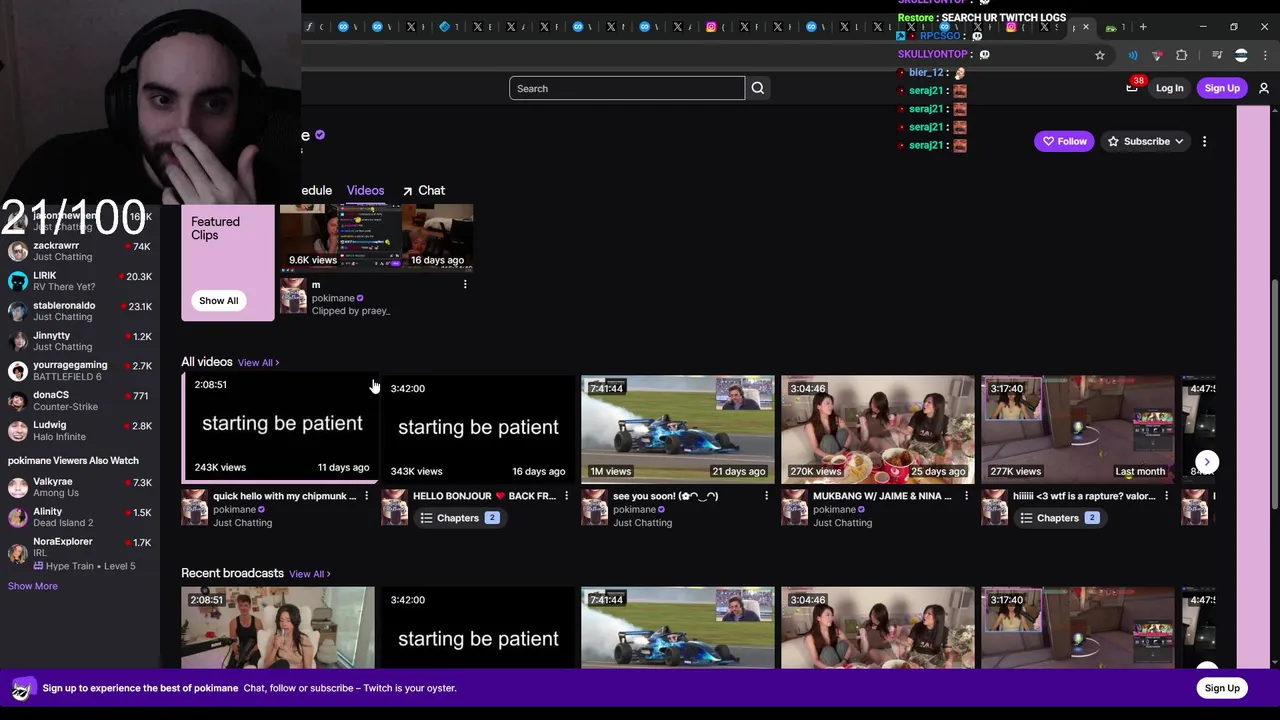Expand All videos with View All
Screen dimensions: 1280x720
pos(258,363)
